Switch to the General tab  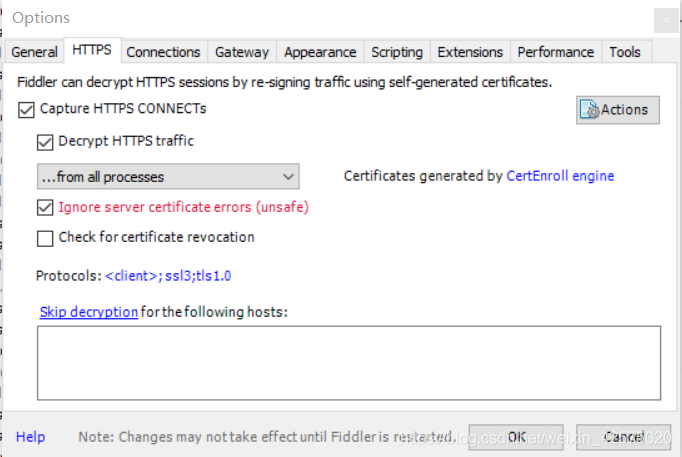click(34, 52)
